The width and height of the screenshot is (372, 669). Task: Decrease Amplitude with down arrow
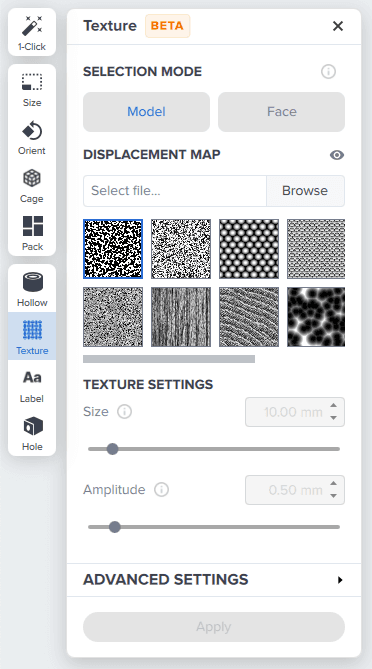[x=334, y=496]
